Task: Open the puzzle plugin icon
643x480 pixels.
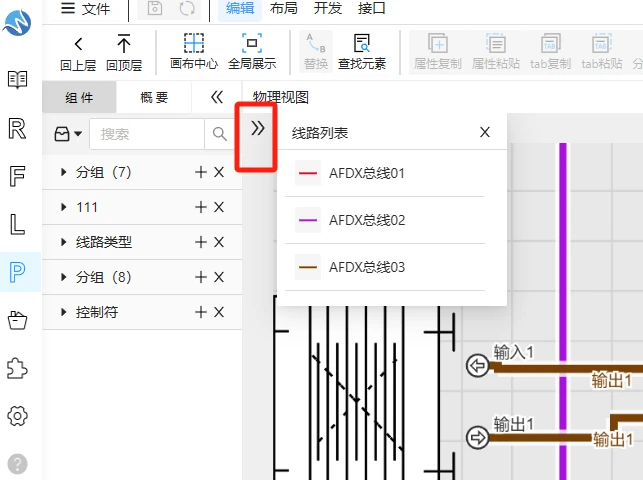Action: (17, 368)
